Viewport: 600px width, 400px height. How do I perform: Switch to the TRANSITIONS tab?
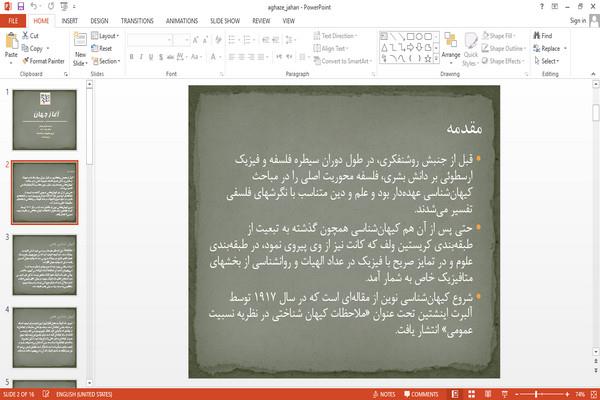(x=137, y=21)
